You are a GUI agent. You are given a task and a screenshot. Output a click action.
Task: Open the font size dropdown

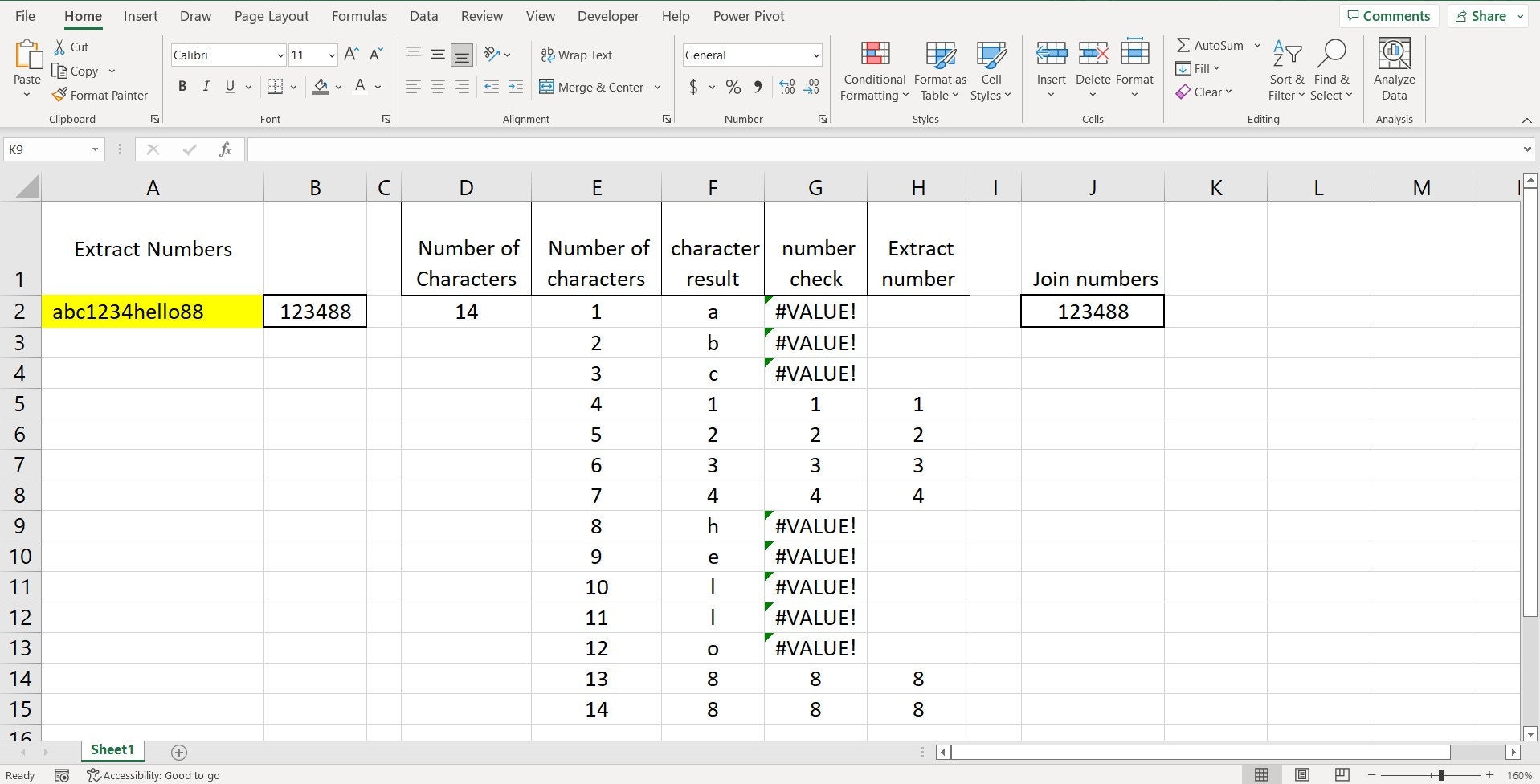pyautogui.click(x=332, y=55)
